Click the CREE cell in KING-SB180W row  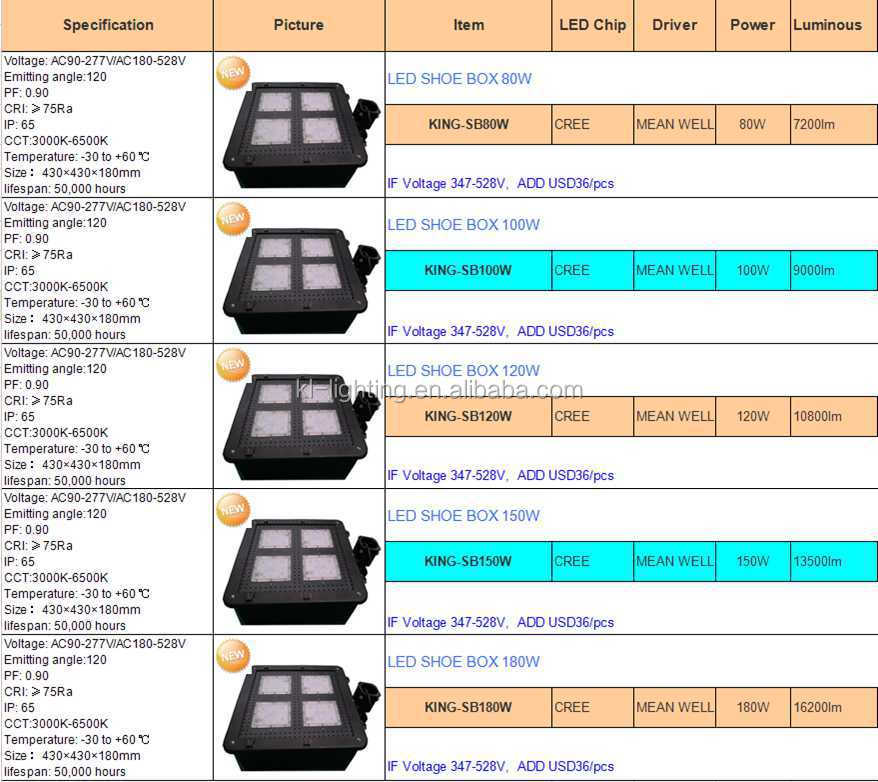592,708
